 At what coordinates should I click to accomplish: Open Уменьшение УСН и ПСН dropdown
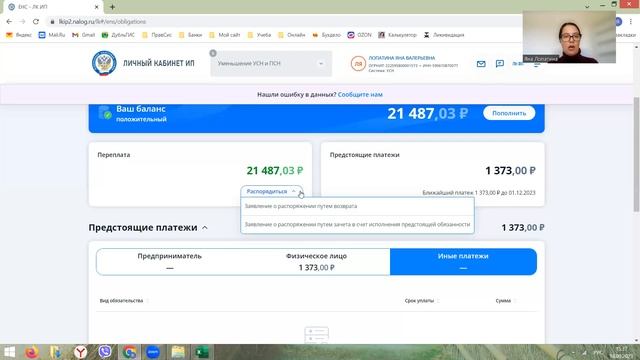click(271, 64)
